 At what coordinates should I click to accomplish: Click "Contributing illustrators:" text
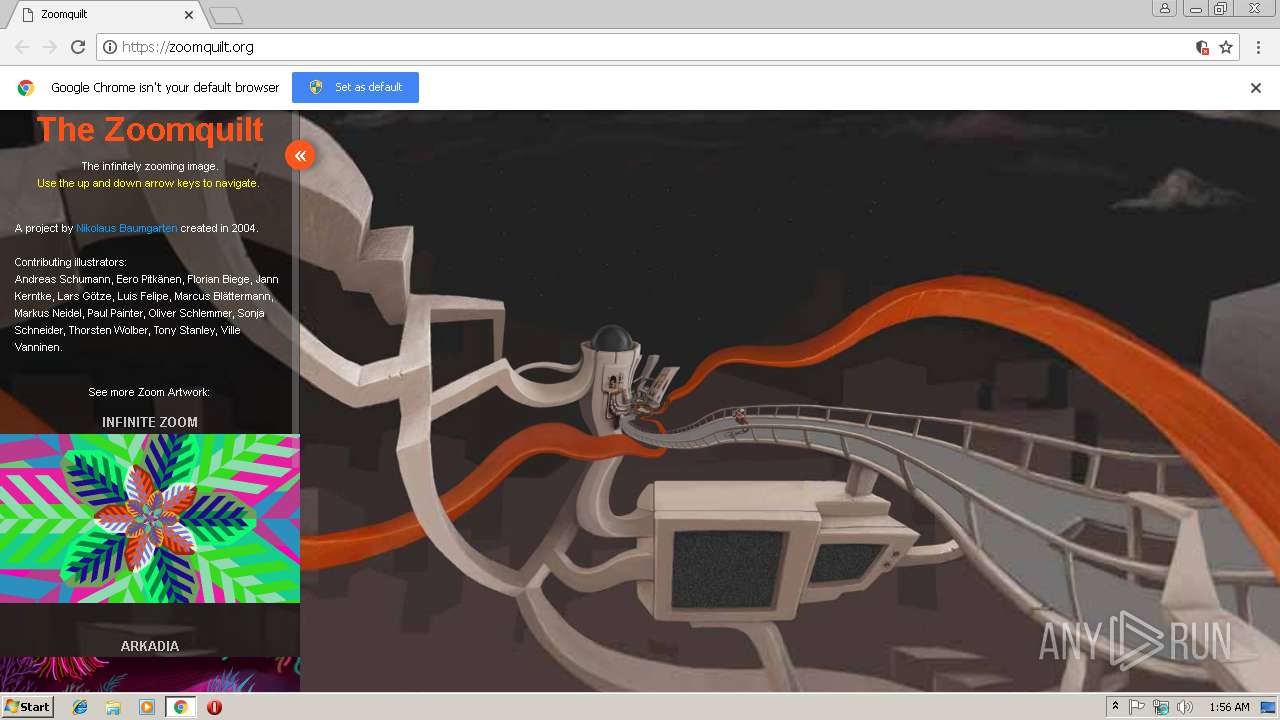click(x=71, y=262)
